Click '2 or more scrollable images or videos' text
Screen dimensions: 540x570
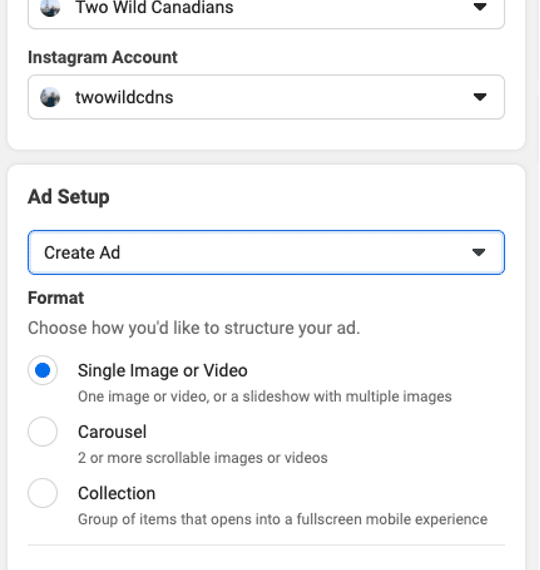point(203,458)
